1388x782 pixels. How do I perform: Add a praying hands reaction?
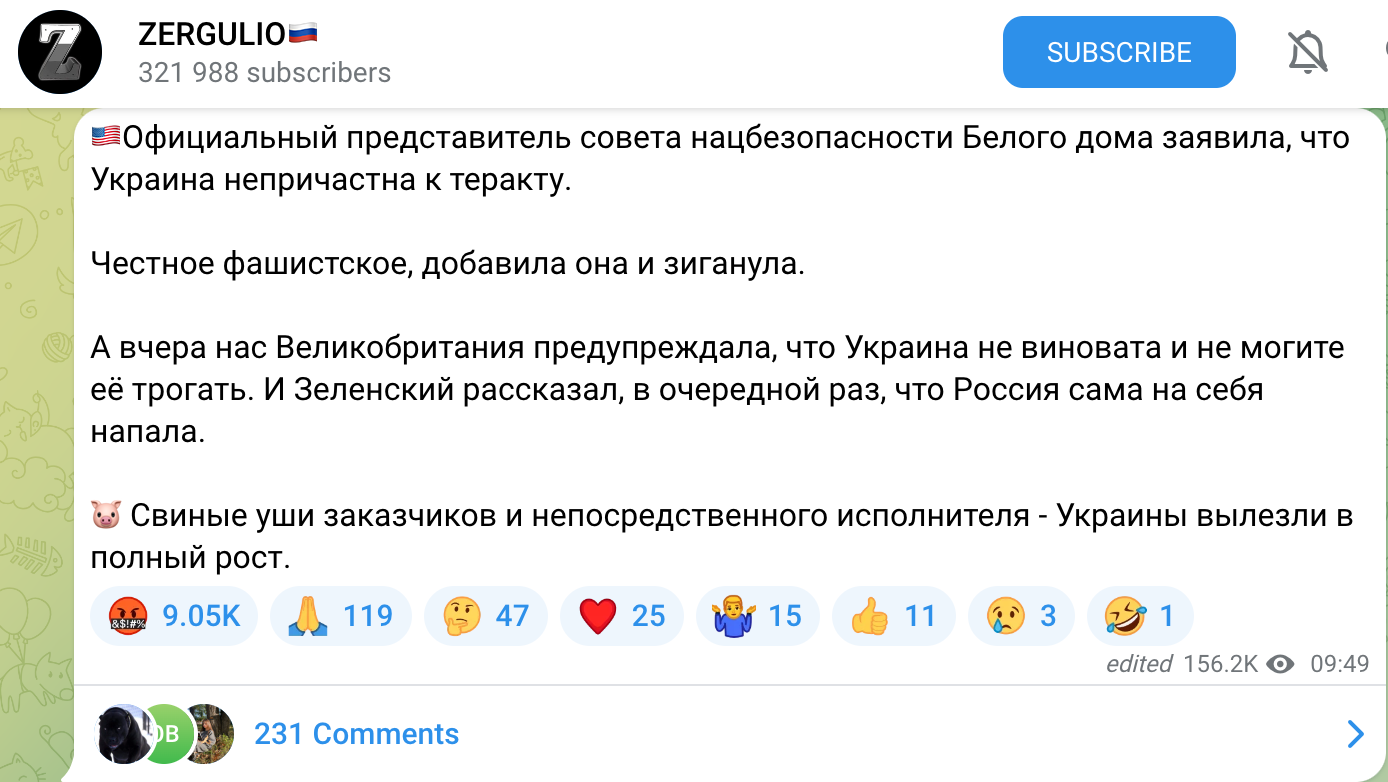pyautogui.click(x=340, y=615)
